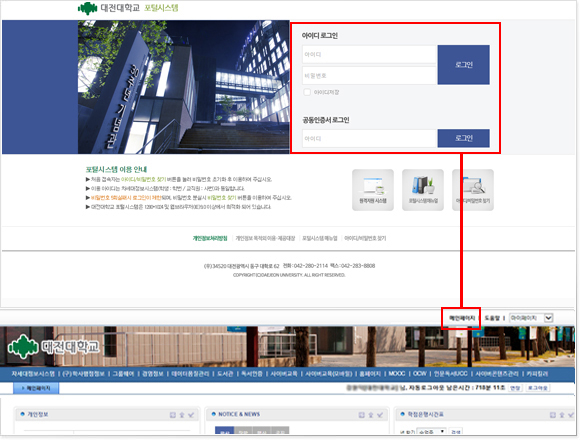Click the 비밀번호 input field

(370, 76)
